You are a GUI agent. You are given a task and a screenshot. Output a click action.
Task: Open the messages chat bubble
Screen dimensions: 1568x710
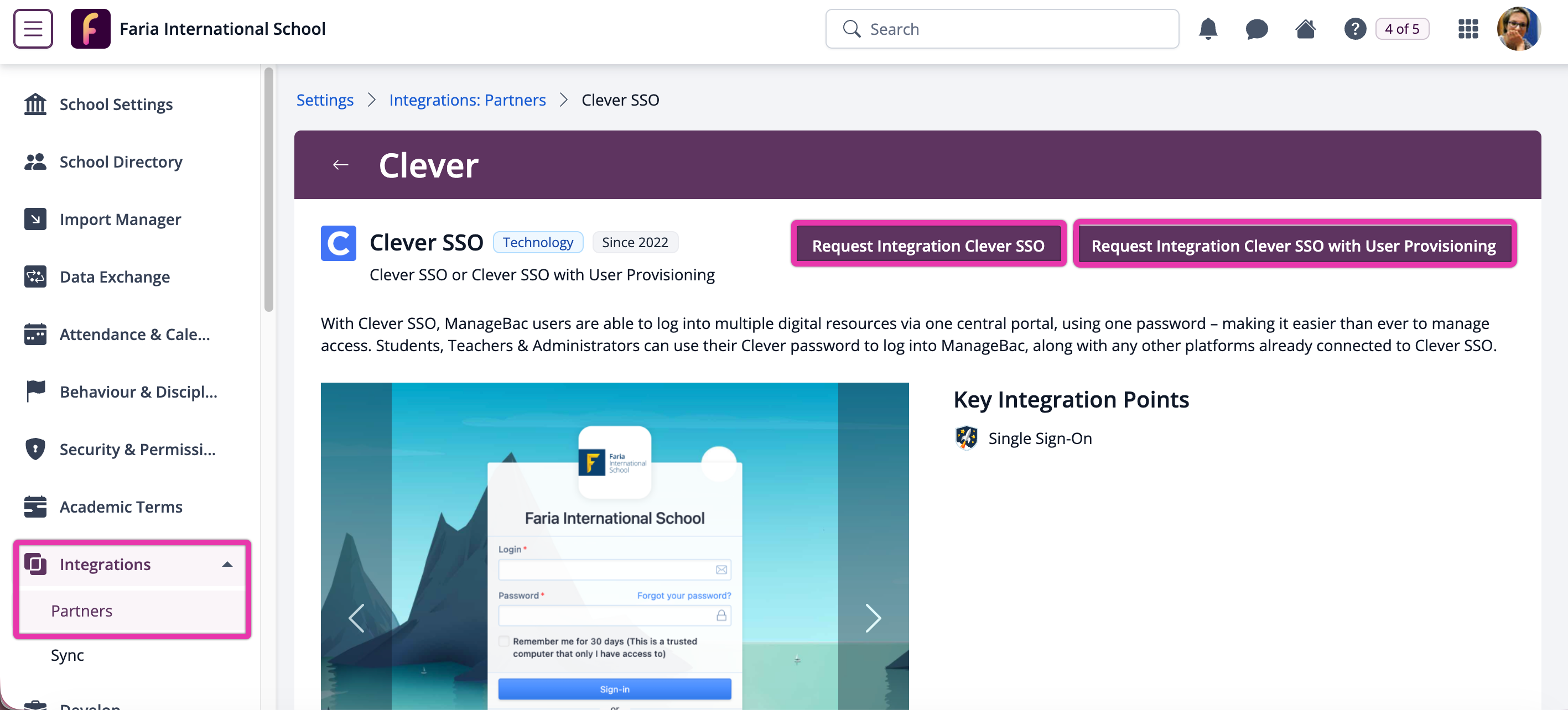click(x=1257, y=29)
